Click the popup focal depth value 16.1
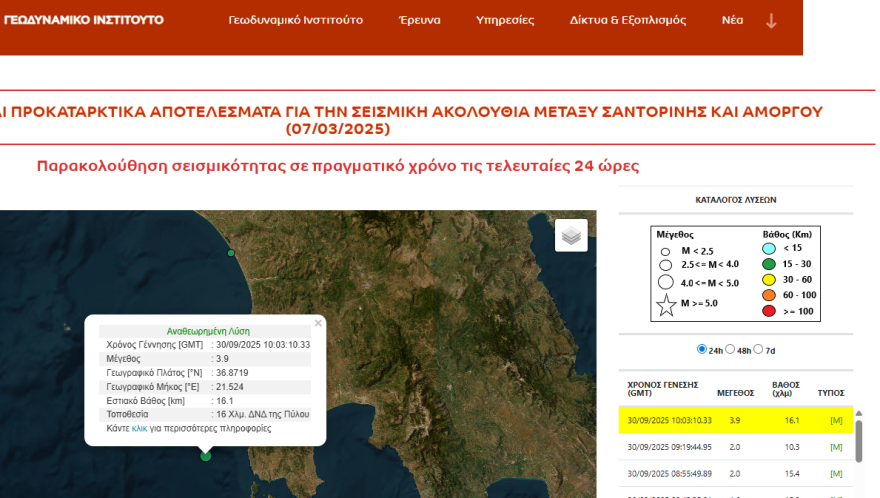Image resolution: width=880 pixels, height=498 pixels. click(224, 401)
